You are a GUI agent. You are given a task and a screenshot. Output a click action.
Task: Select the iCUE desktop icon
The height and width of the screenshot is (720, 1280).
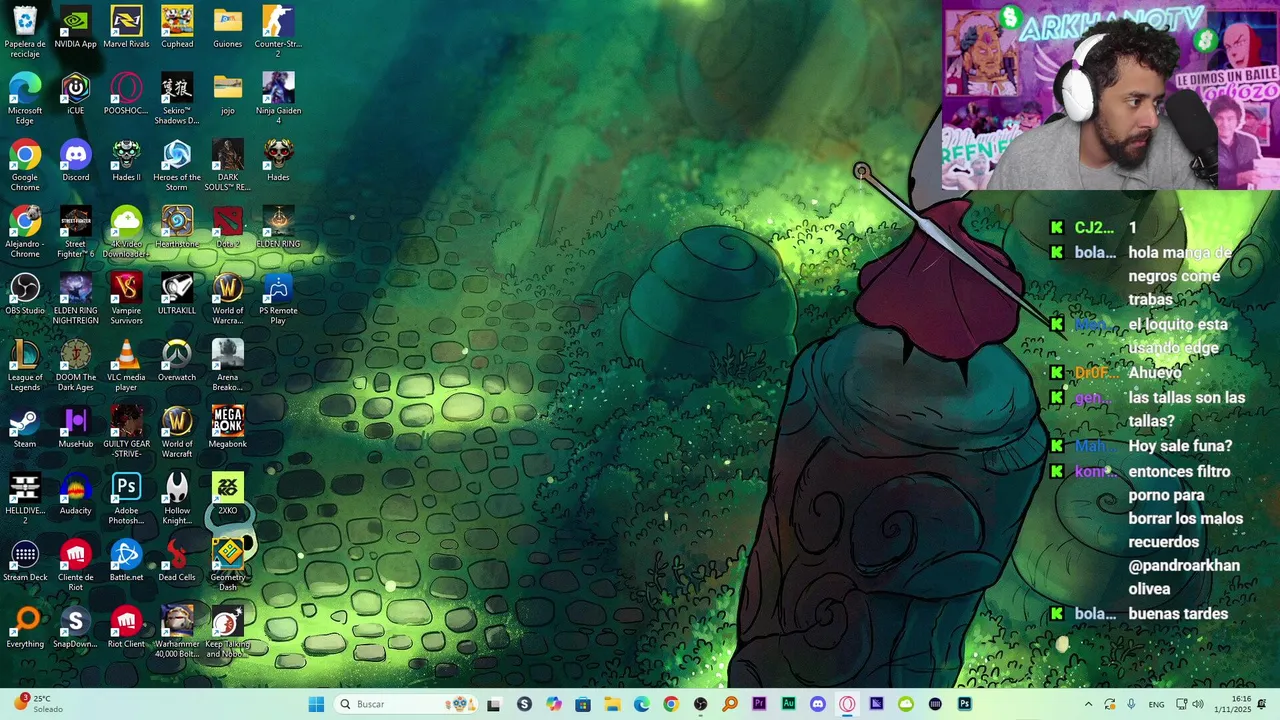pyautogui.click(x=76, y=94)
